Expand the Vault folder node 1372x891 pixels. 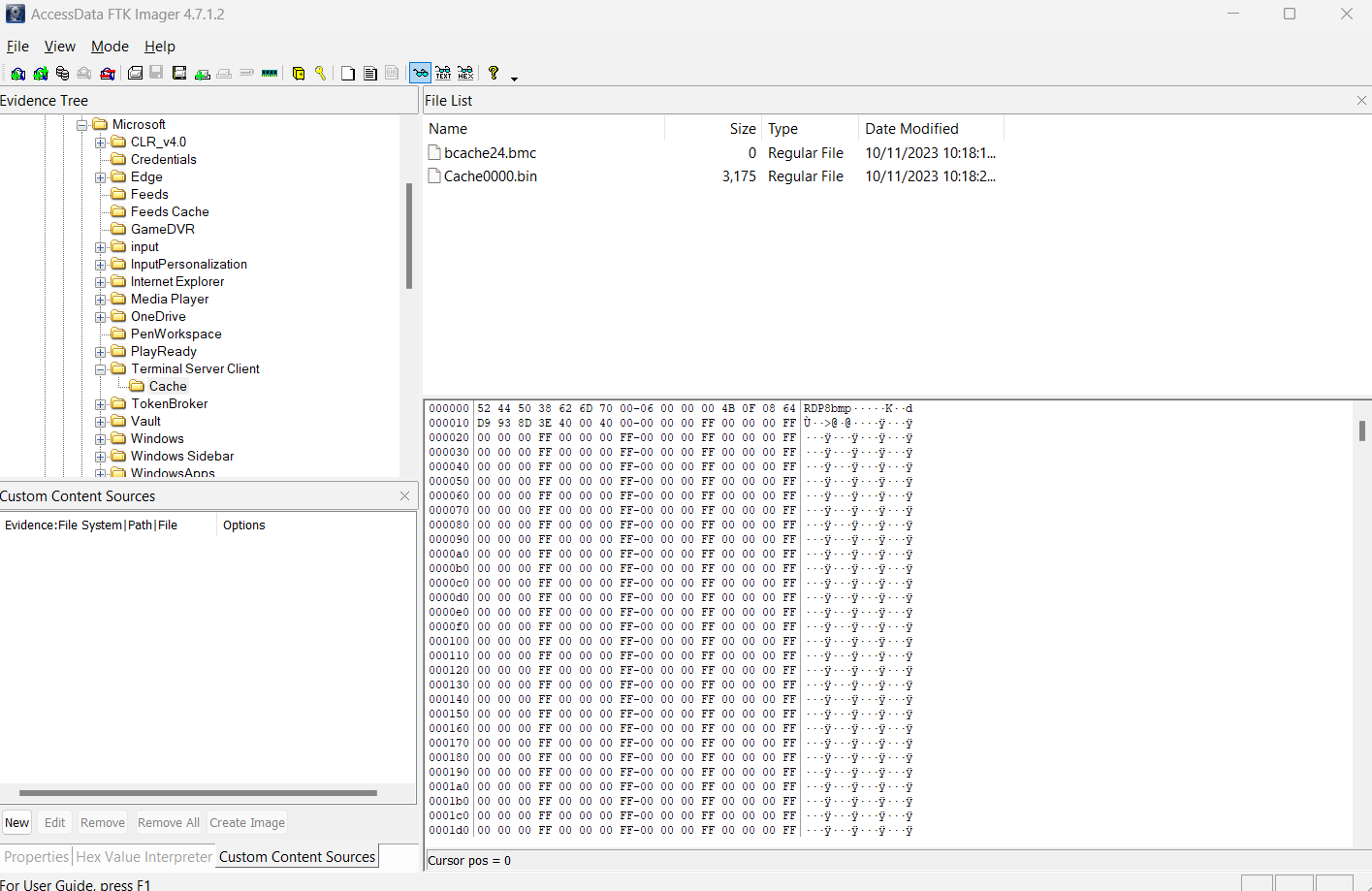(101, 422)
